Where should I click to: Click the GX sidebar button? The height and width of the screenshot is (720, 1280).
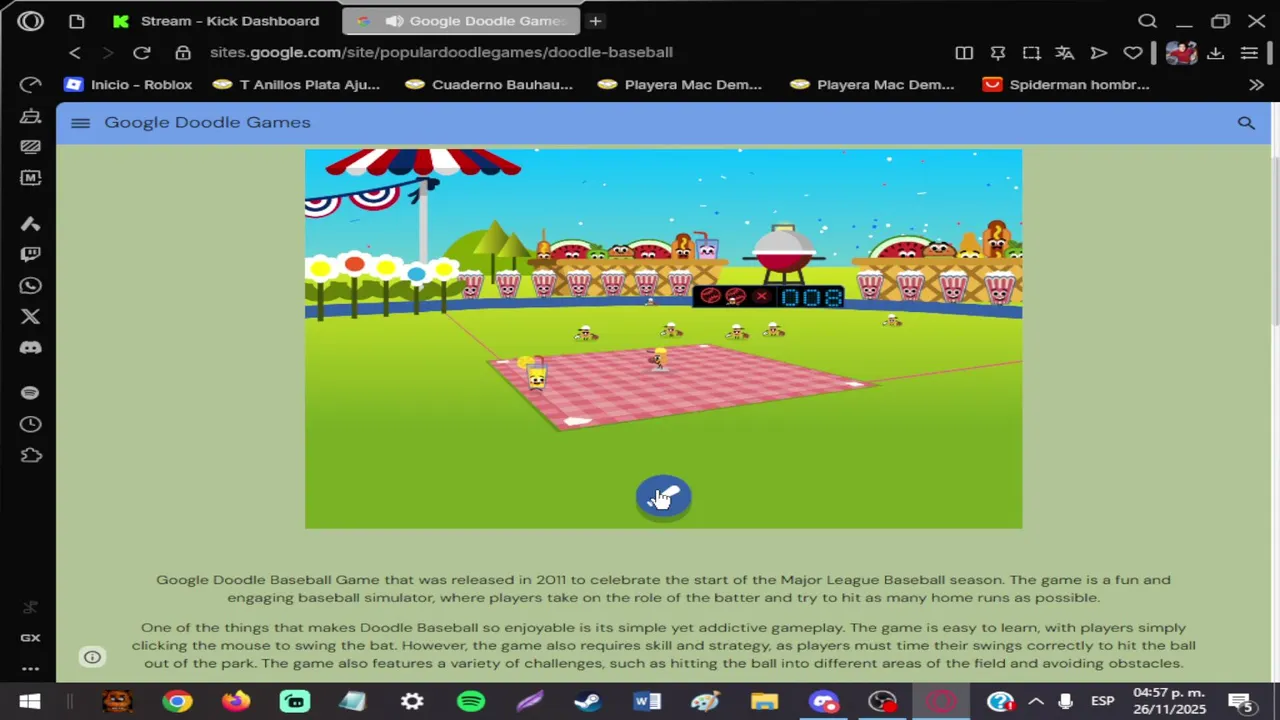pos(30,638)
